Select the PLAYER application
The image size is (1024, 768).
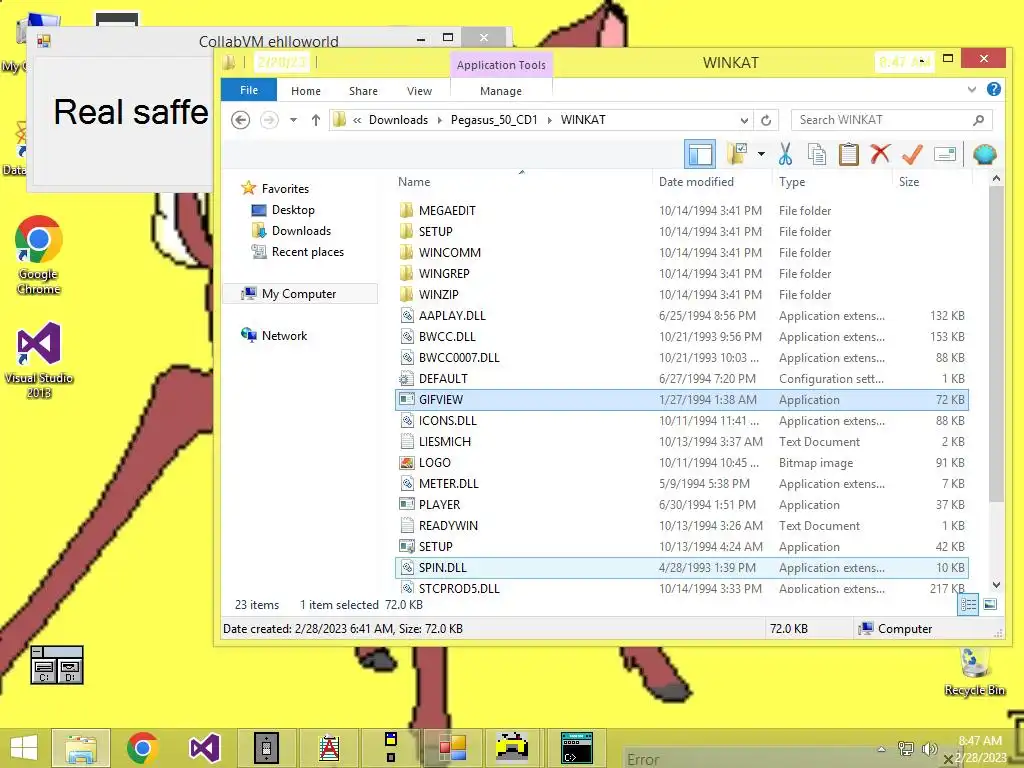[x=682, y=505]
